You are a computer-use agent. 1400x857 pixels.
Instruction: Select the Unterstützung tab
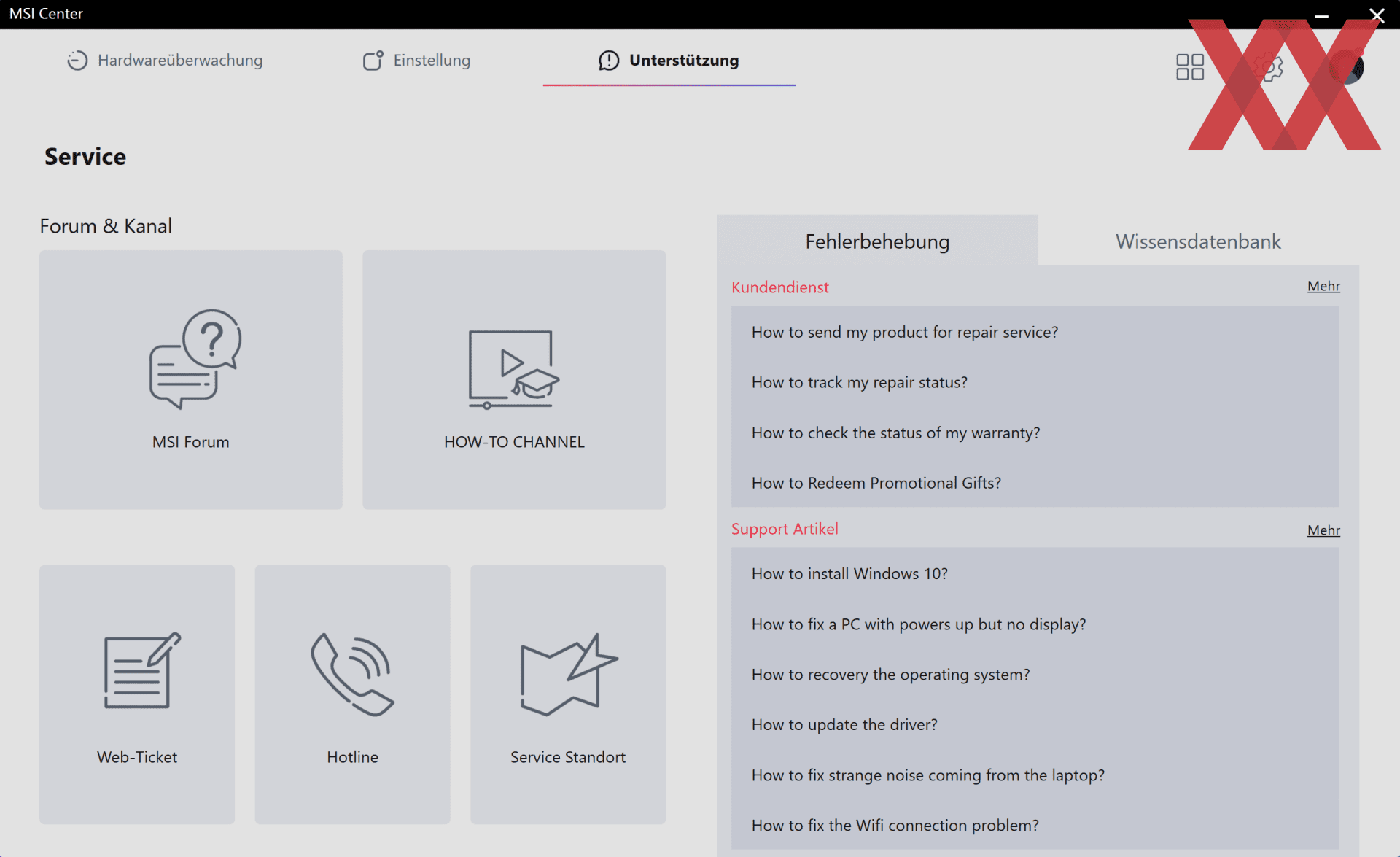click(x=669, y=61)
